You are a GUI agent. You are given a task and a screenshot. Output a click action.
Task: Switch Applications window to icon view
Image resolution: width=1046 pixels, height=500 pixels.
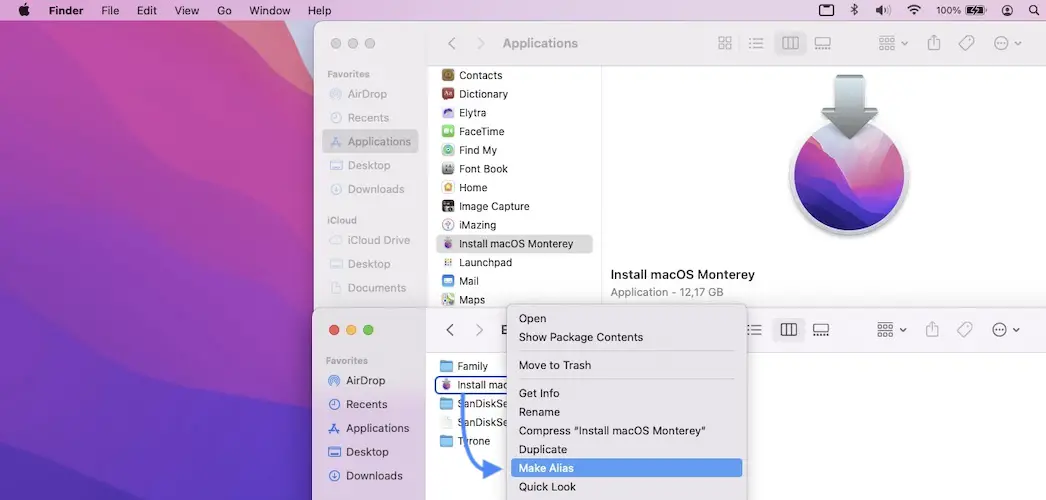[725, 44]
